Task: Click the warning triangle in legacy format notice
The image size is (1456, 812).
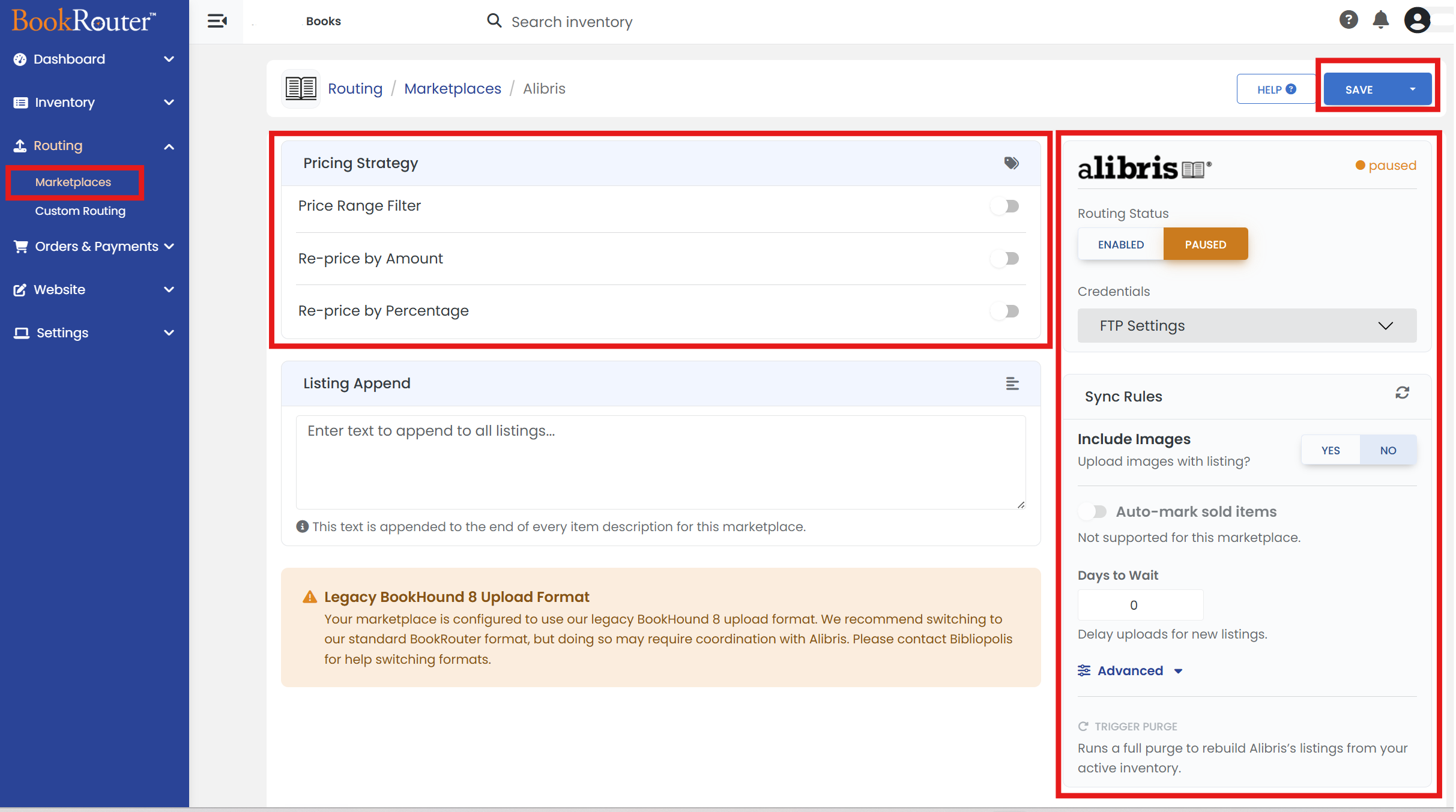Action: point(310,597)
